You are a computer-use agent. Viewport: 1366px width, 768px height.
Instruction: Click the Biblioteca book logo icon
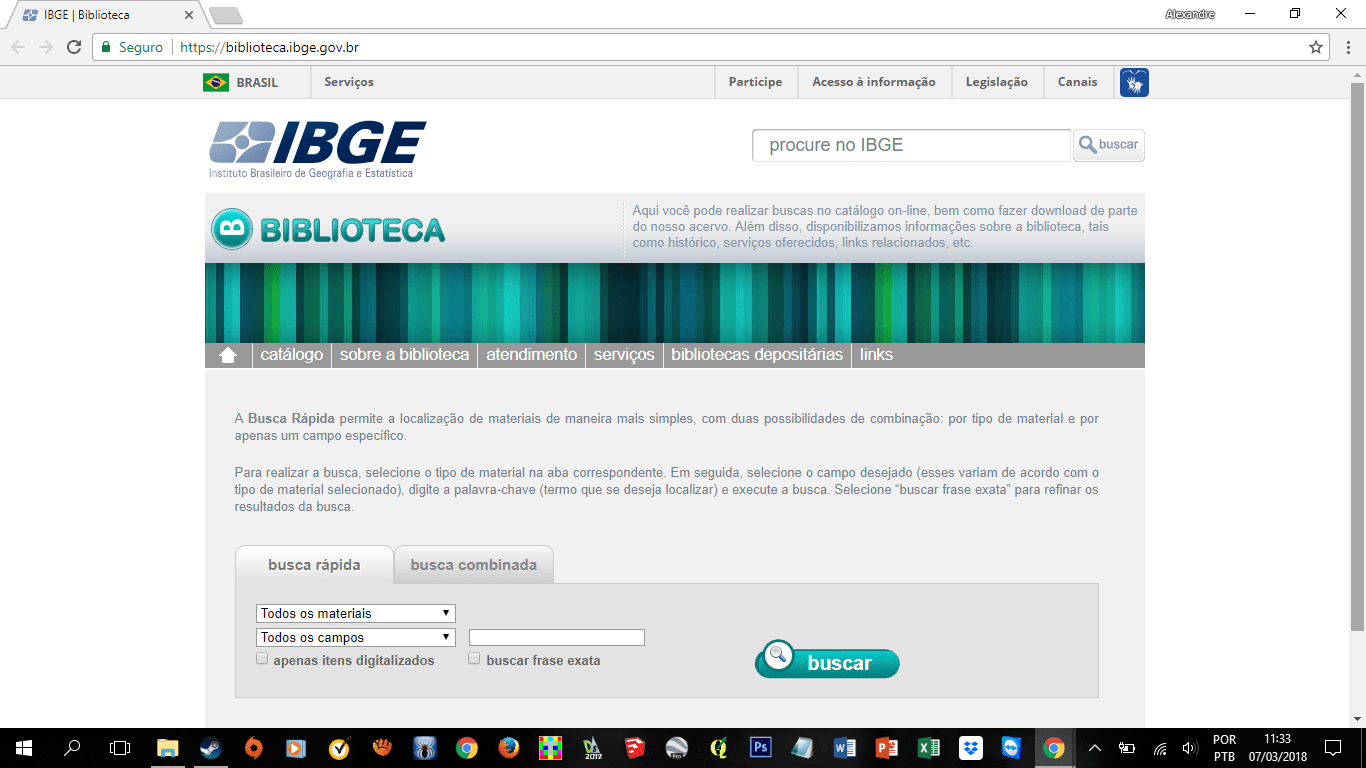pyautogui.click(x=231, y=226)
